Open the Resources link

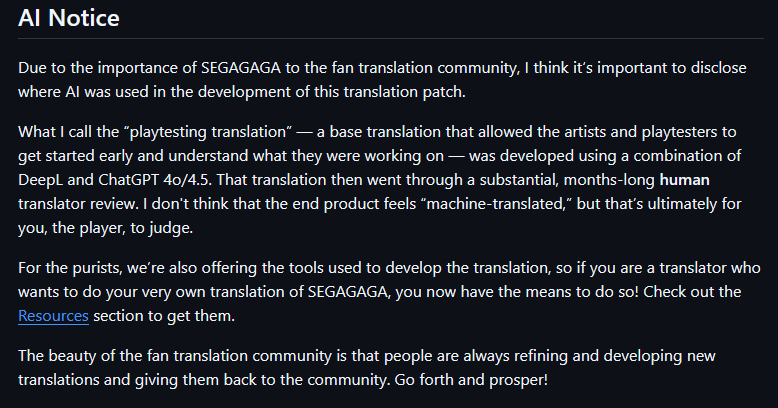point(53,316)
